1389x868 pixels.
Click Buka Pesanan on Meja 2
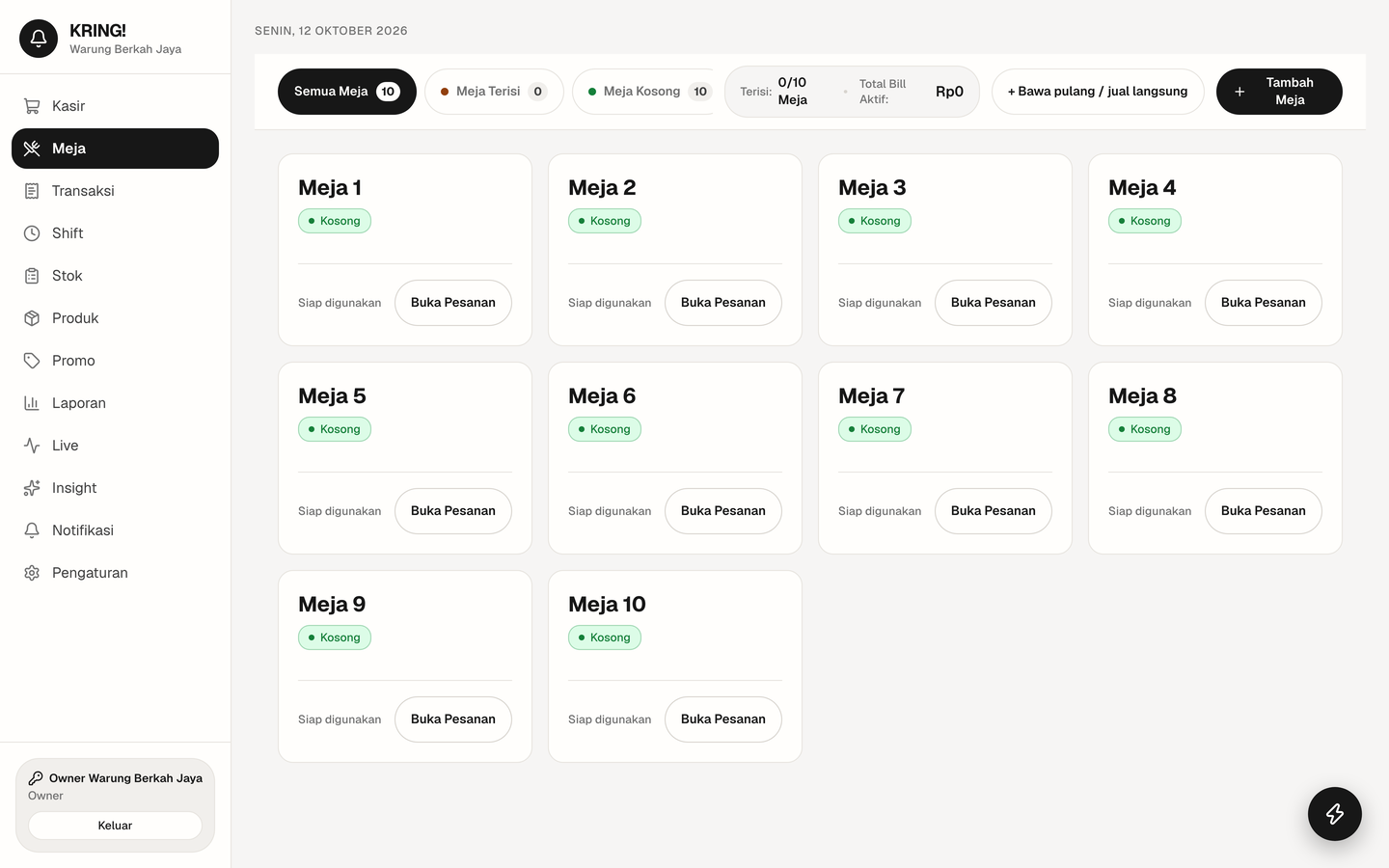pyautogui.click(x=723, y=303)
